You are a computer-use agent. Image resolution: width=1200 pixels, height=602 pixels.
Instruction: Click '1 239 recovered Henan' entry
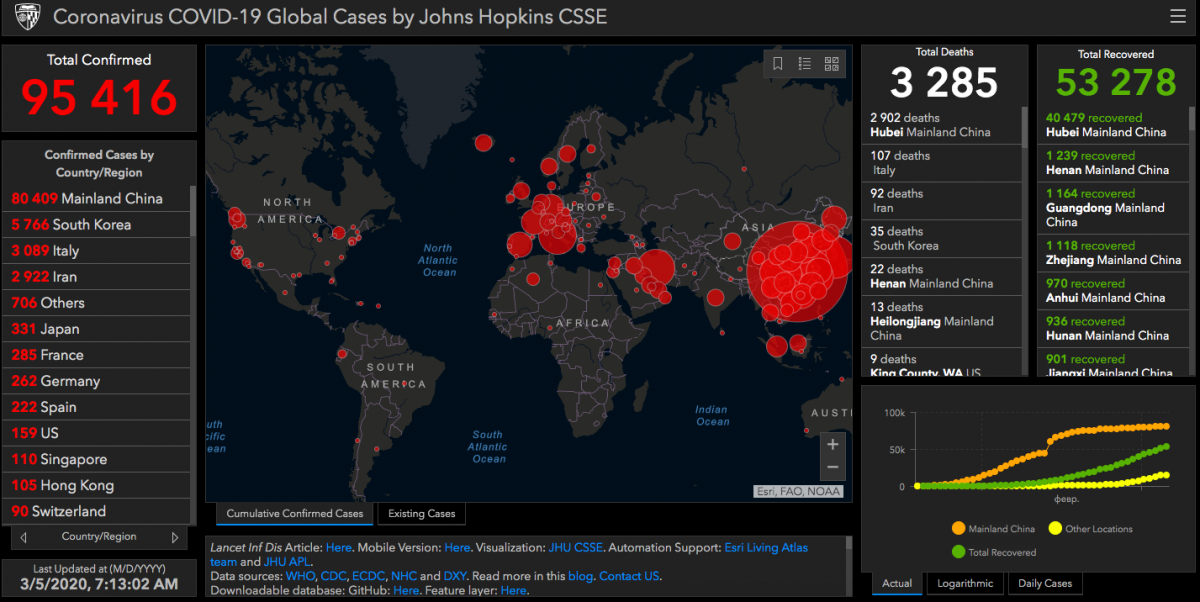[x=1112, y=163]
